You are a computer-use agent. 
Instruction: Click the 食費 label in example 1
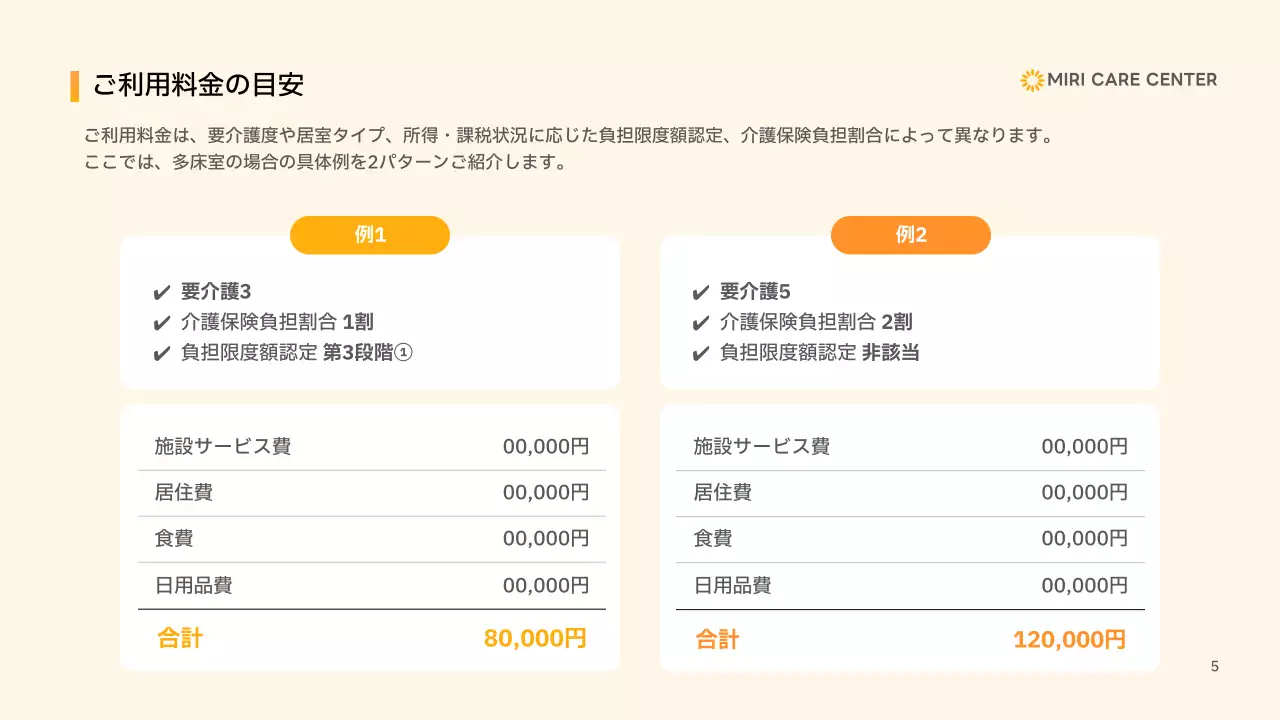click(174, 539)
